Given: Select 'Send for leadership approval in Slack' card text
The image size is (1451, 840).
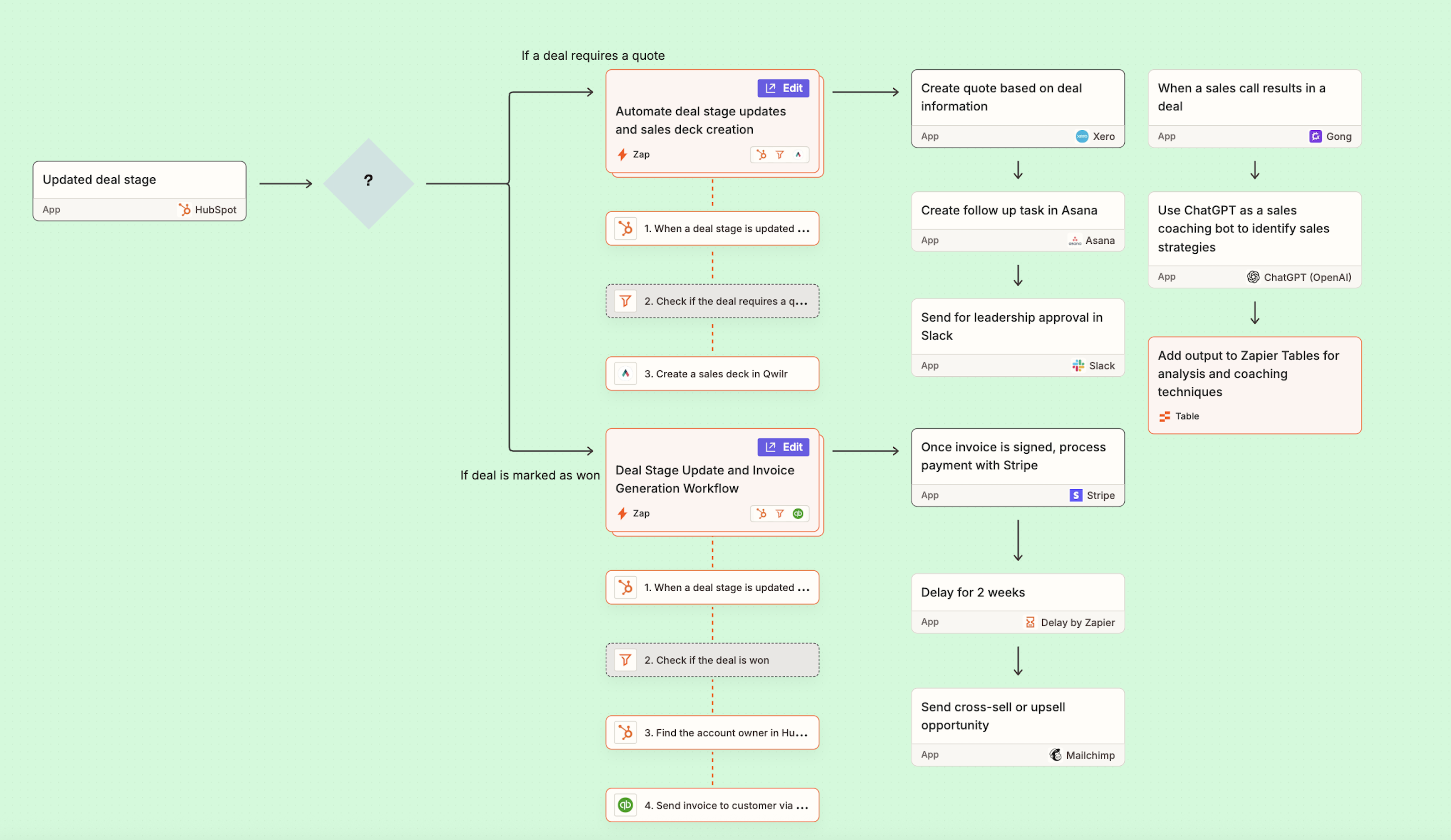Looking at the screenshot, I should 1012,327.
